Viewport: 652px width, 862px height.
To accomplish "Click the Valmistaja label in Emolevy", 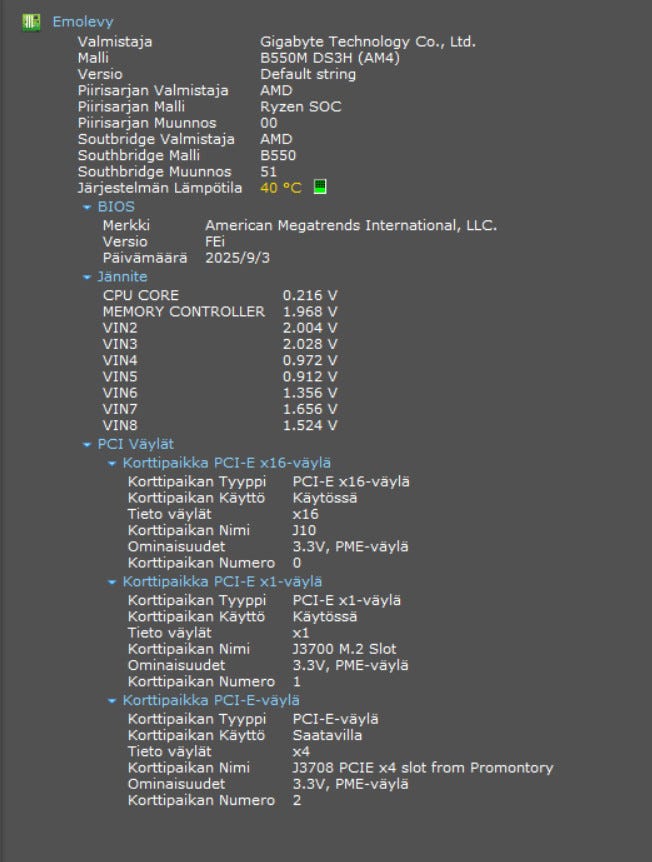I will tap(115, 42).
